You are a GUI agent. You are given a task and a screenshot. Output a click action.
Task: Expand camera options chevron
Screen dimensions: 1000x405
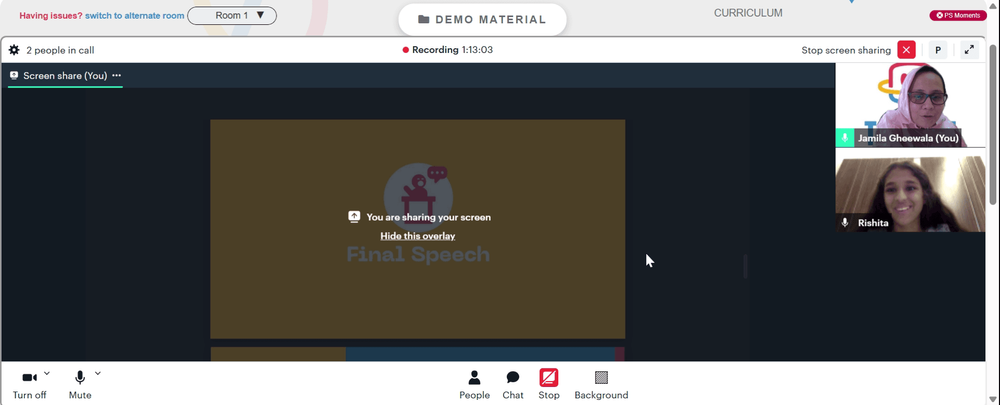click(47, 373)
